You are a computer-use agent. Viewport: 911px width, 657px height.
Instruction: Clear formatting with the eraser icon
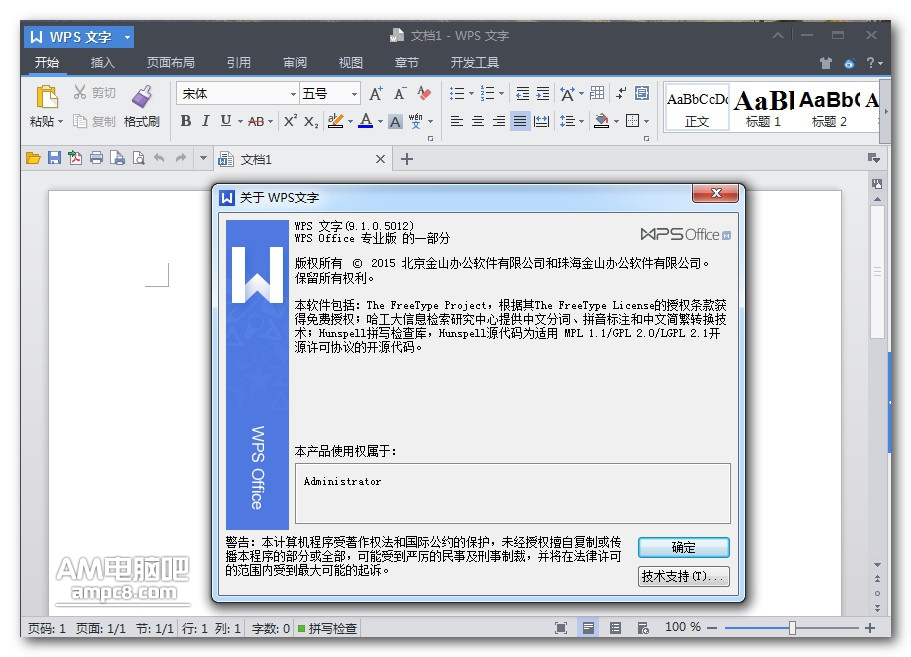[x=425, y=93]
